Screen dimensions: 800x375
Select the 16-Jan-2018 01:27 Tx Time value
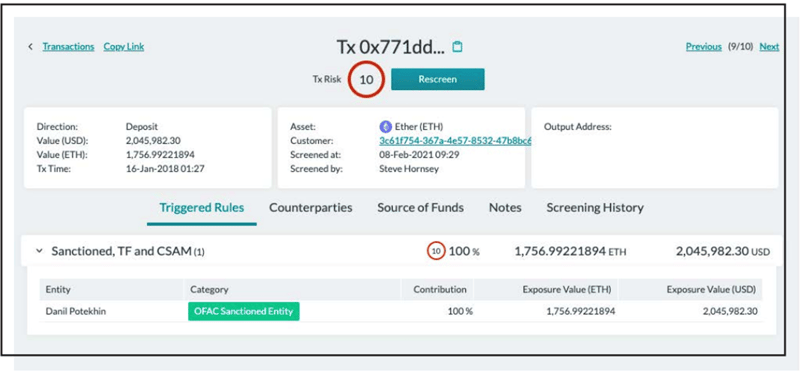click(165, 169)
